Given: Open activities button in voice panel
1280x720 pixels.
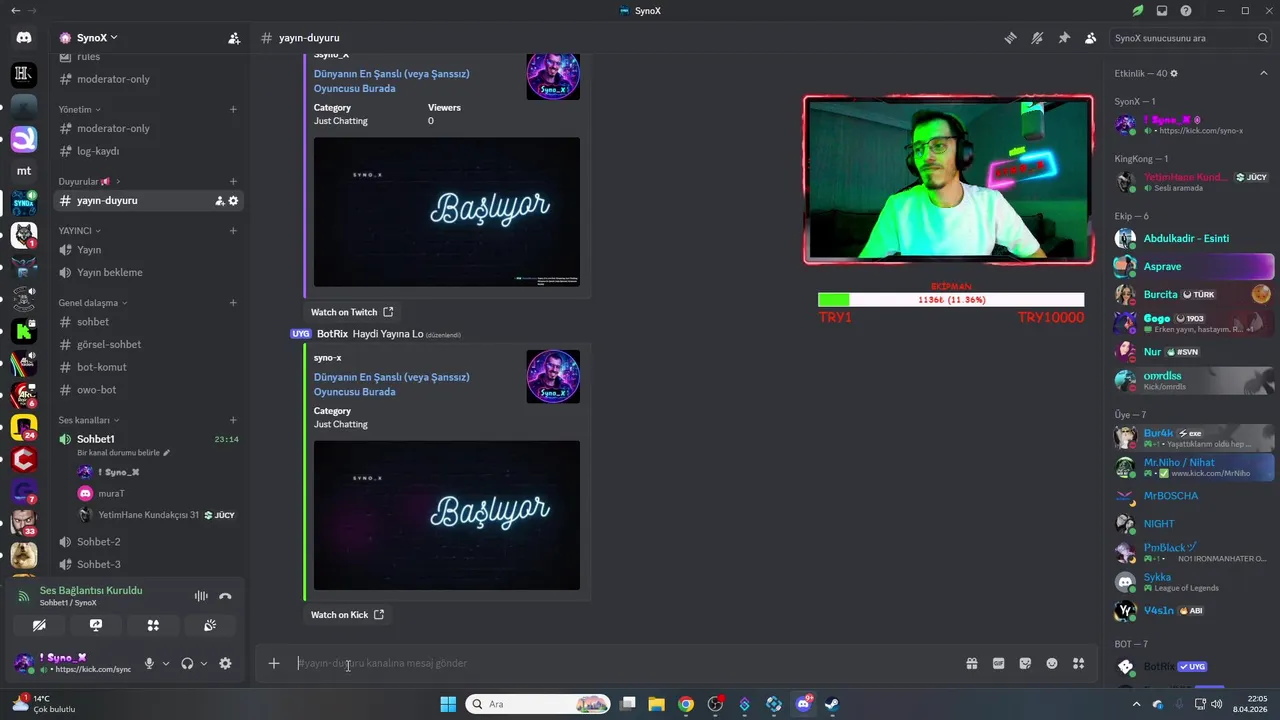Looking at the screenshot, I should pyautogui.click(x=153, y=625).
